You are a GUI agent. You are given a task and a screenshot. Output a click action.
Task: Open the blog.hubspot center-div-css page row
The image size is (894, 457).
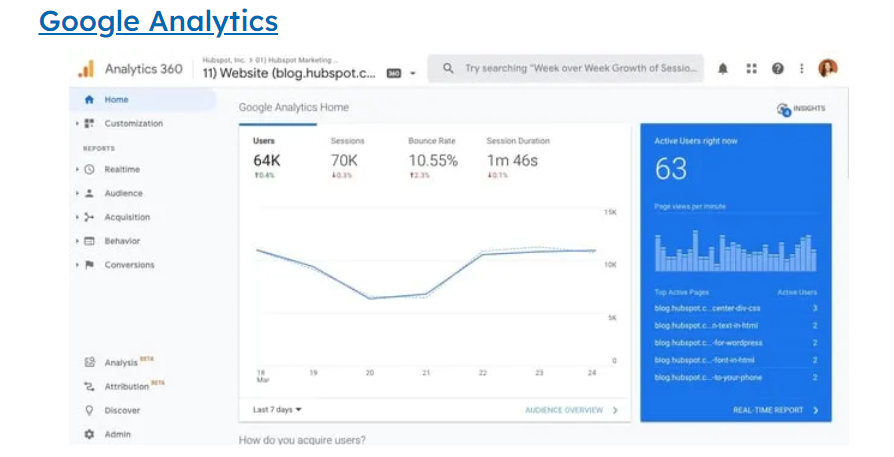pyautogui.click(x=735, y=308)
